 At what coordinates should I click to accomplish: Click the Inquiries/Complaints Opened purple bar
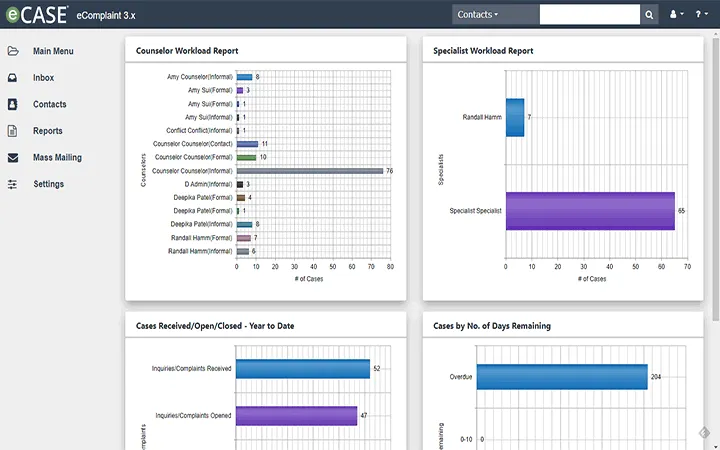(x=296, y=416)
